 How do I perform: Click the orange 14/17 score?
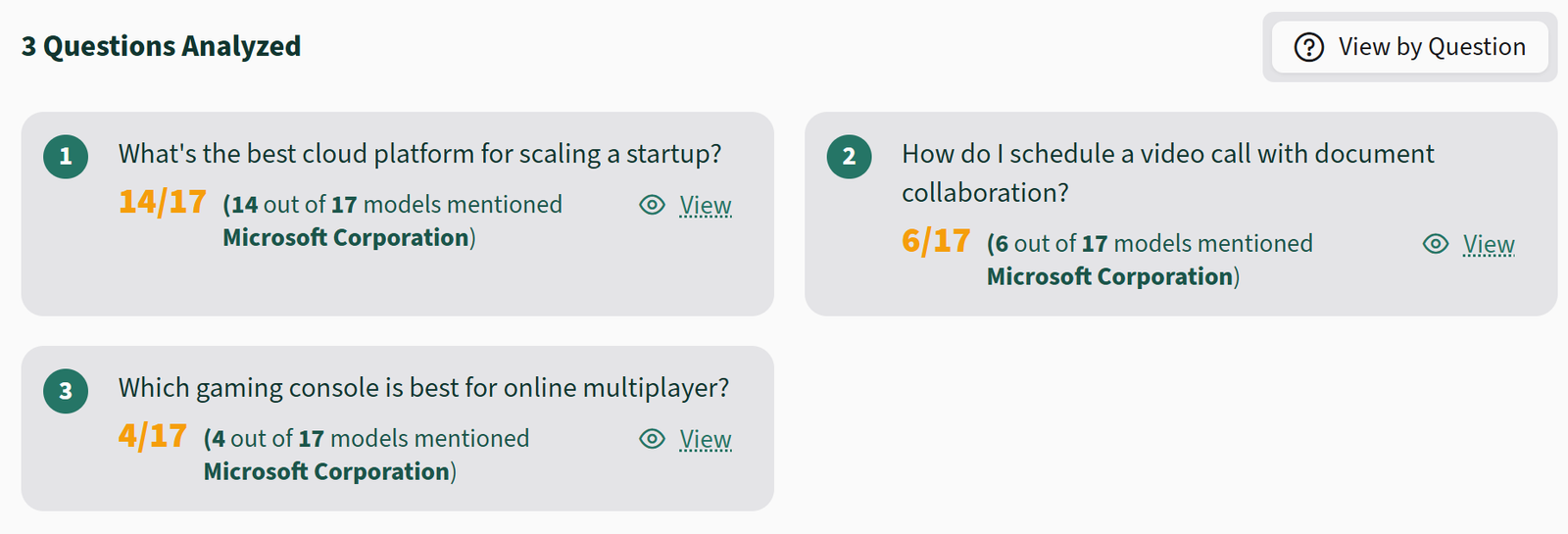(163, 202)
